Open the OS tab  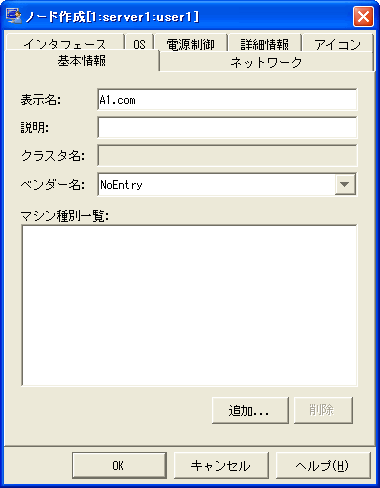(x=139, y=43)
